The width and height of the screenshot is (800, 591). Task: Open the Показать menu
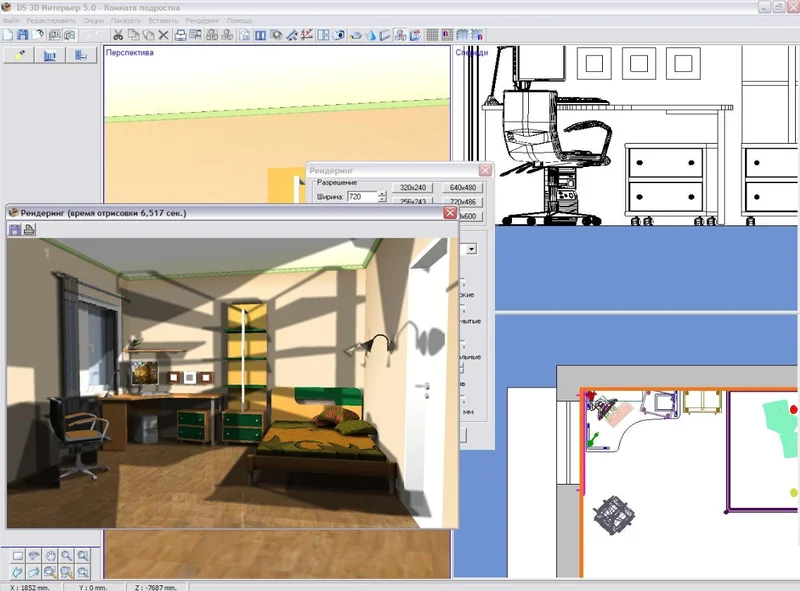[126, 21]
